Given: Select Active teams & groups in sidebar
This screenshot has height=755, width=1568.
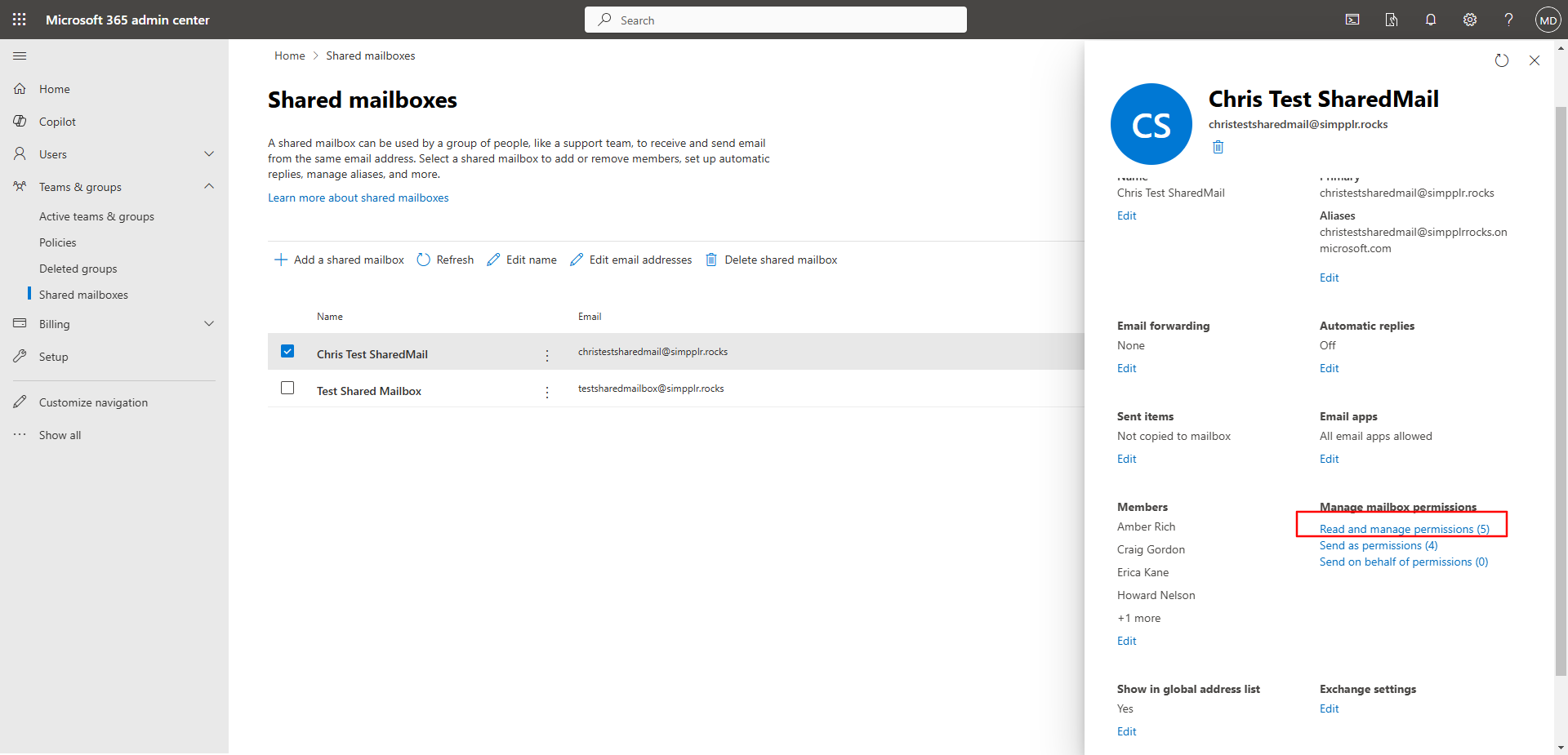Looking at the screenshot, I should coord(96,215).
